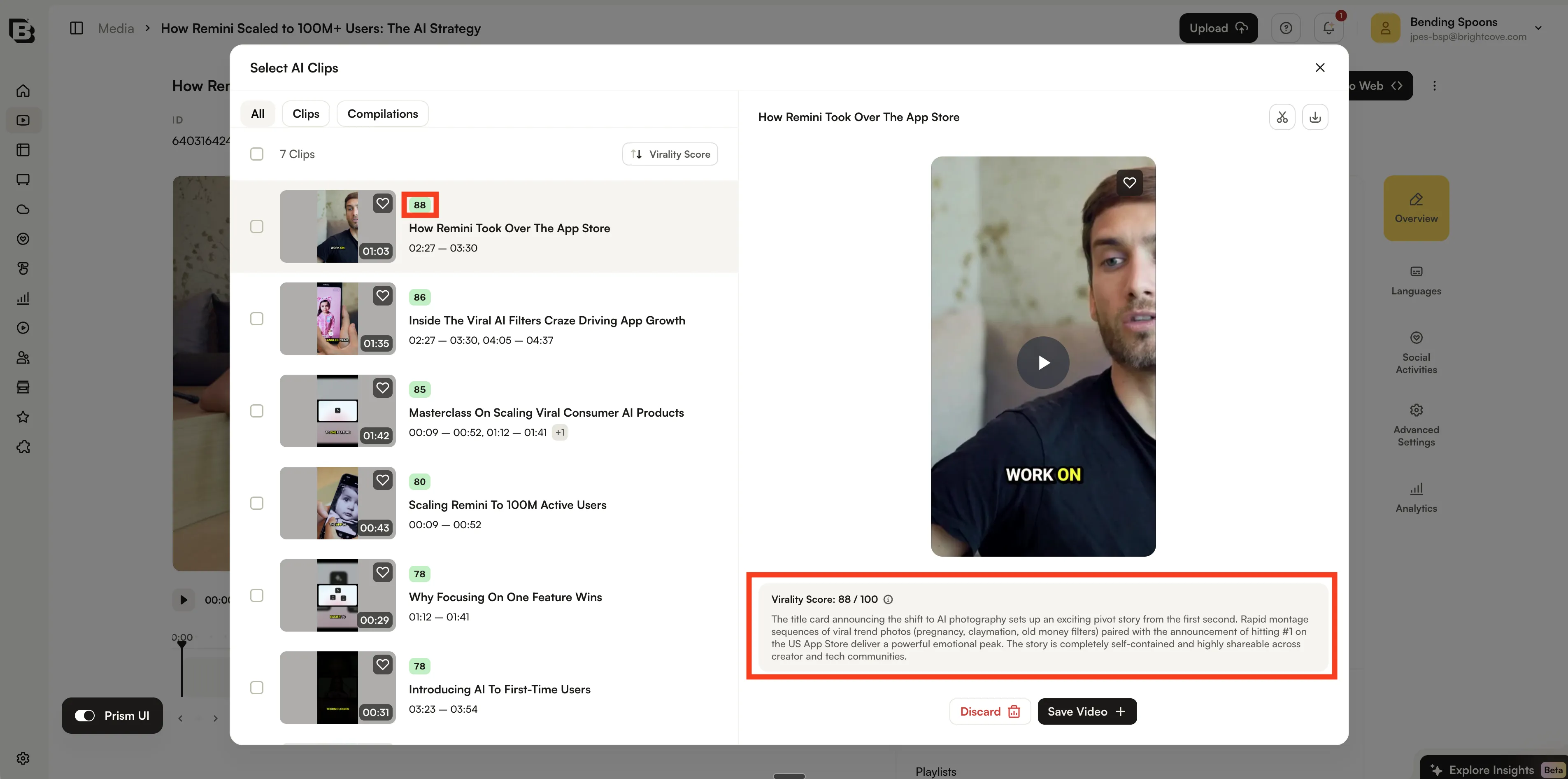Check Introducing AI To First-Time Users
Image resolution: width=1568 pixels, height=779 pixels.
click(257, 688)
